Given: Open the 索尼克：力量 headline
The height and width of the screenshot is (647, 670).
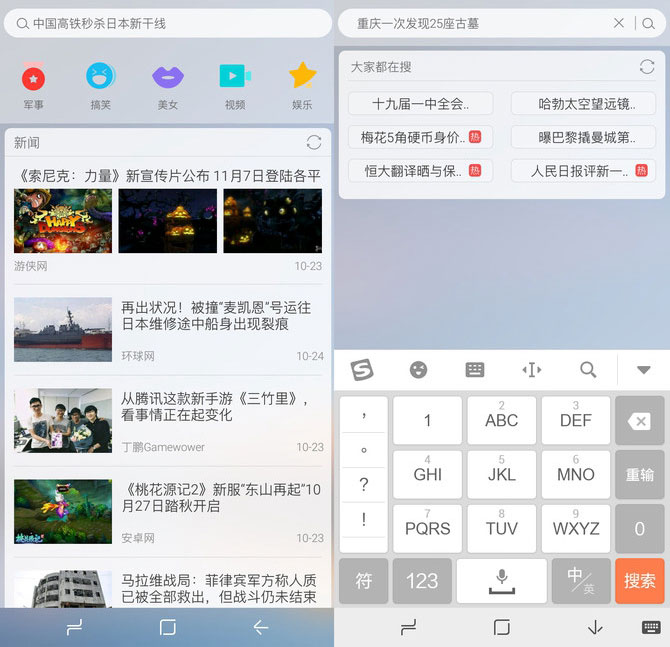Looking at the screenshot, I should [170, 176].
